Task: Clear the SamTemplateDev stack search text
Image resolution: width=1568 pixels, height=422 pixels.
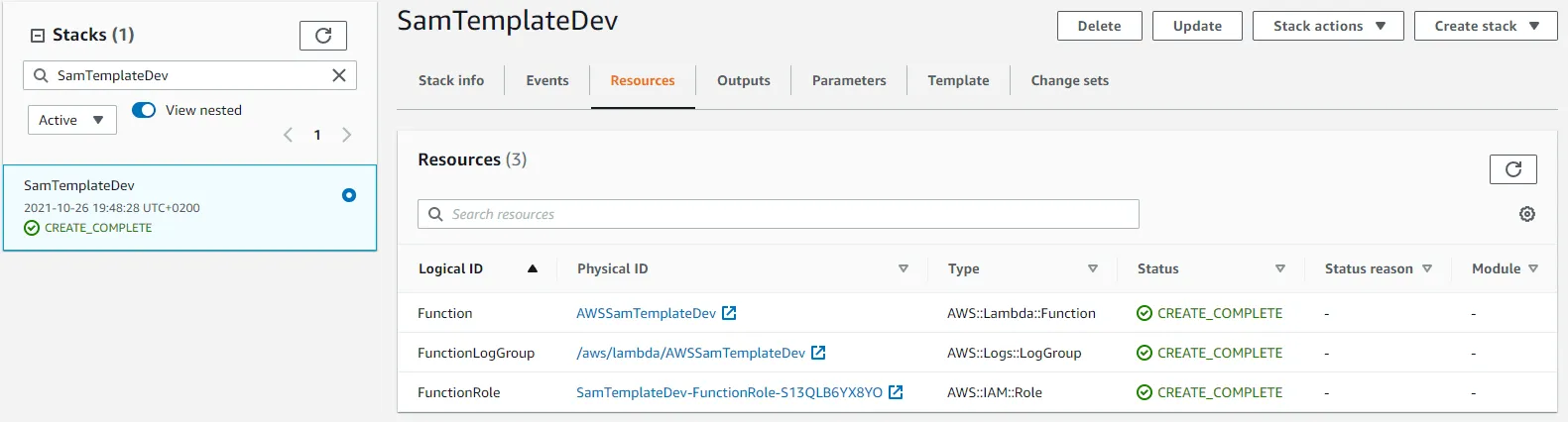Action: [x=339, y=75]
